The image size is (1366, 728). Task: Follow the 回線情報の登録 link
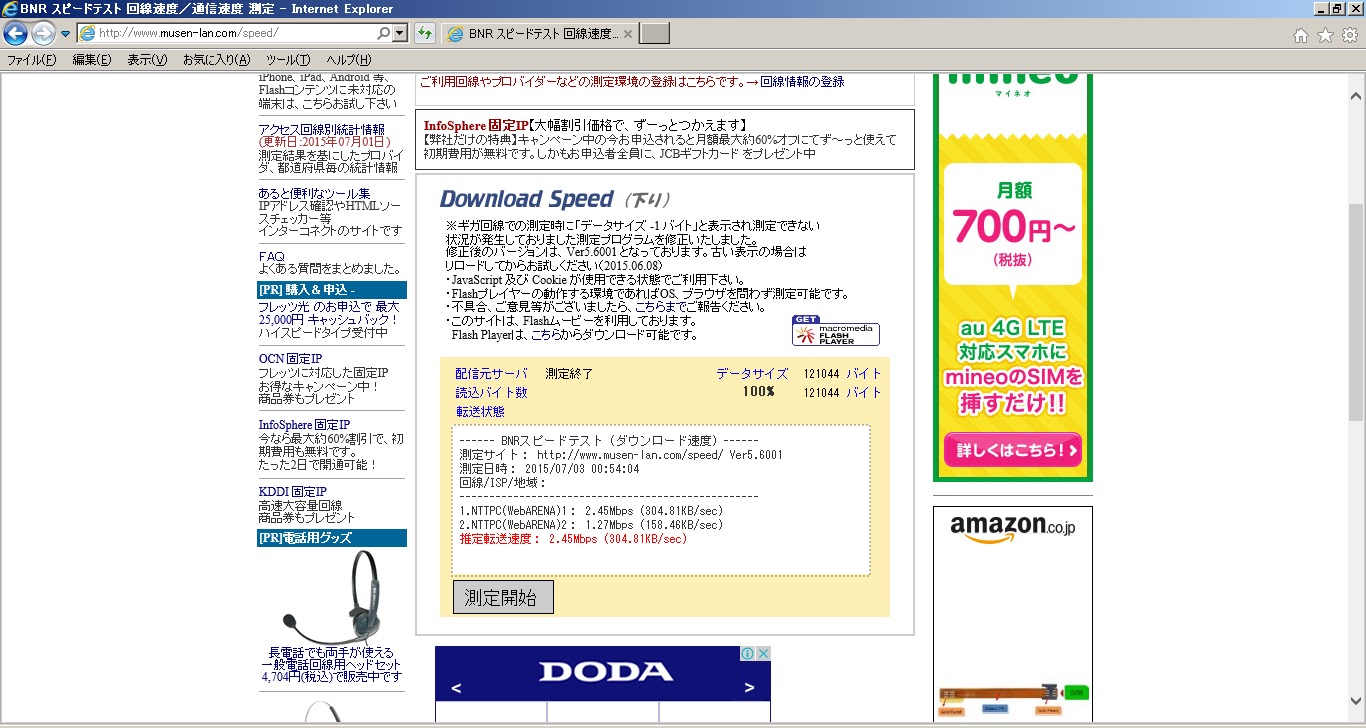802,82
